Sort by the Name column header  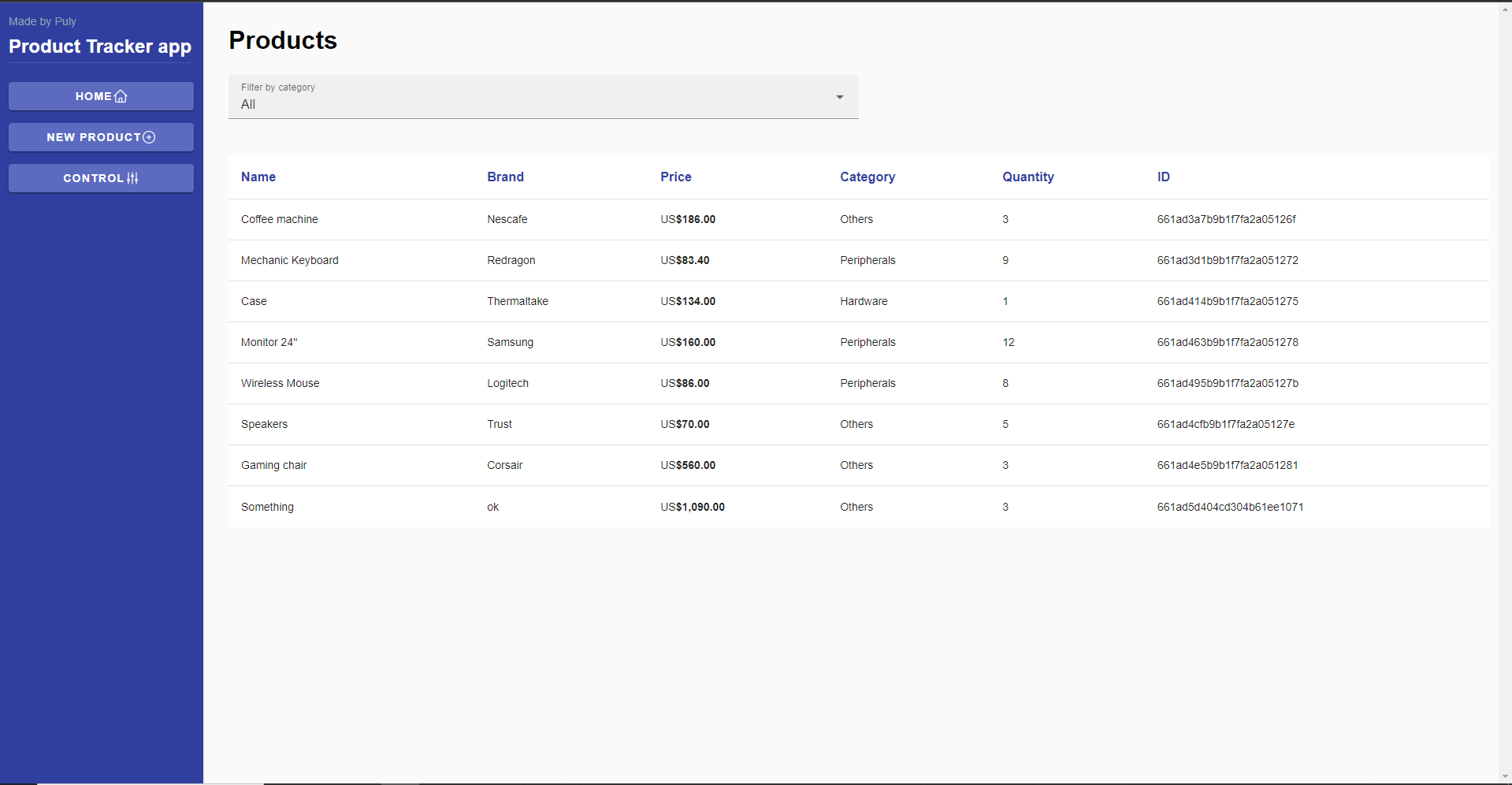(258, 177)
